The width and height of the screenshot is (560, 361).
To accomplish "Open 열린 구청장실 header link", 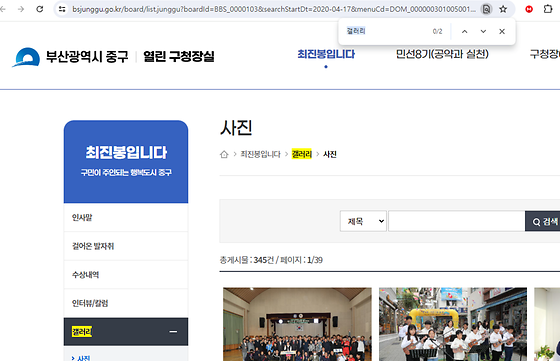I will coord(179,56).
